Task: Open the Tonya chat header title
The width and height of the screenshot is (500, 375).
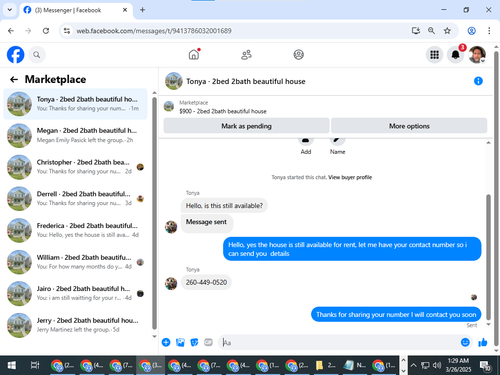Action: 246,81
